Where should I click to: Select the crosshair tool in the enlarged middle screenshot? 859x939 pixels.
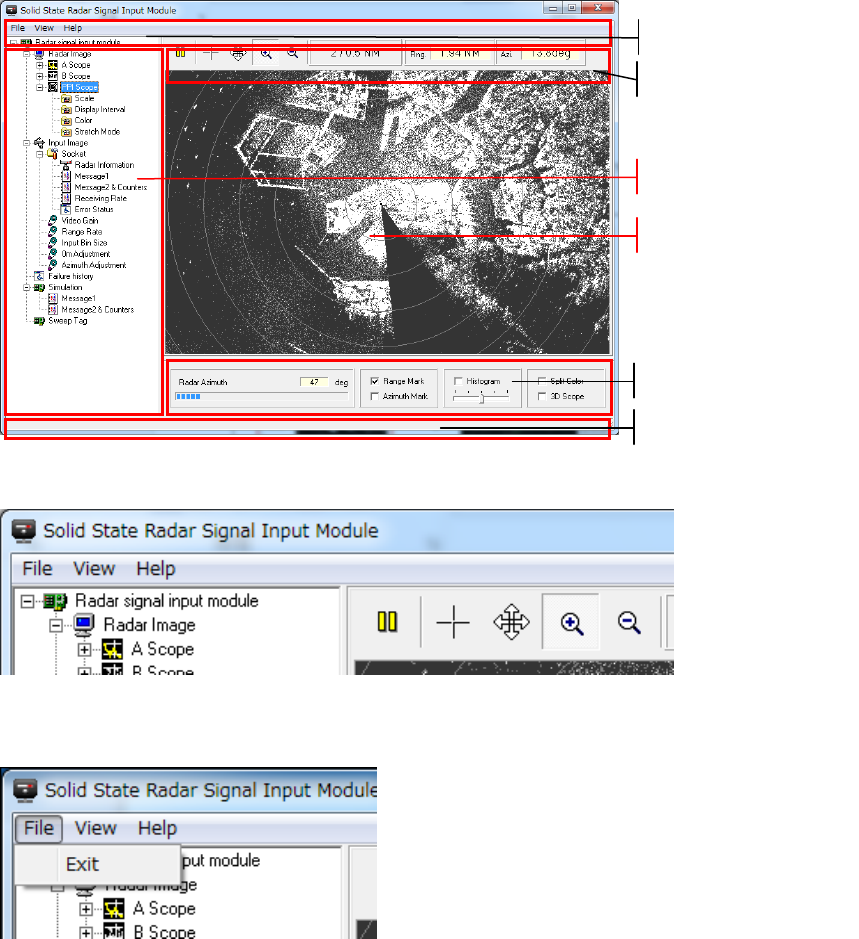point(453,622)
